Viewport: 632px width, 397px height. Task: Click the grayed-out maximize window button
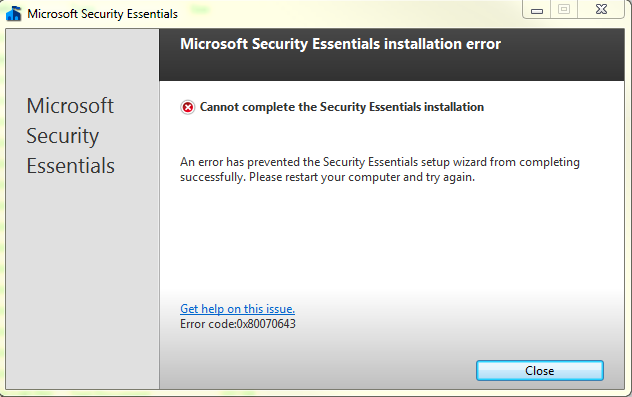[564, 10]
